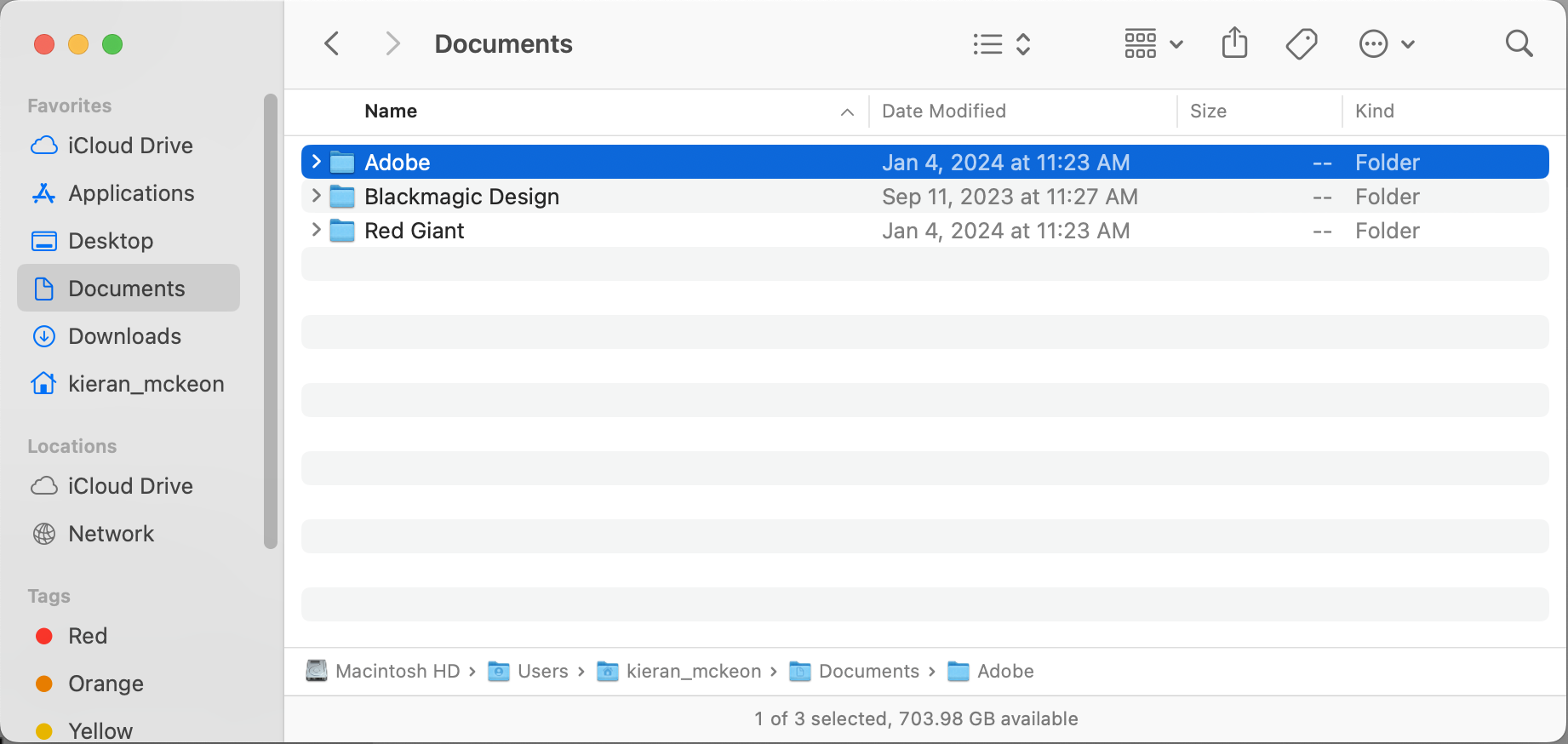Filter by the Red tag
The height and width of the screenshot is (744, 1568).
pos(129,636)
